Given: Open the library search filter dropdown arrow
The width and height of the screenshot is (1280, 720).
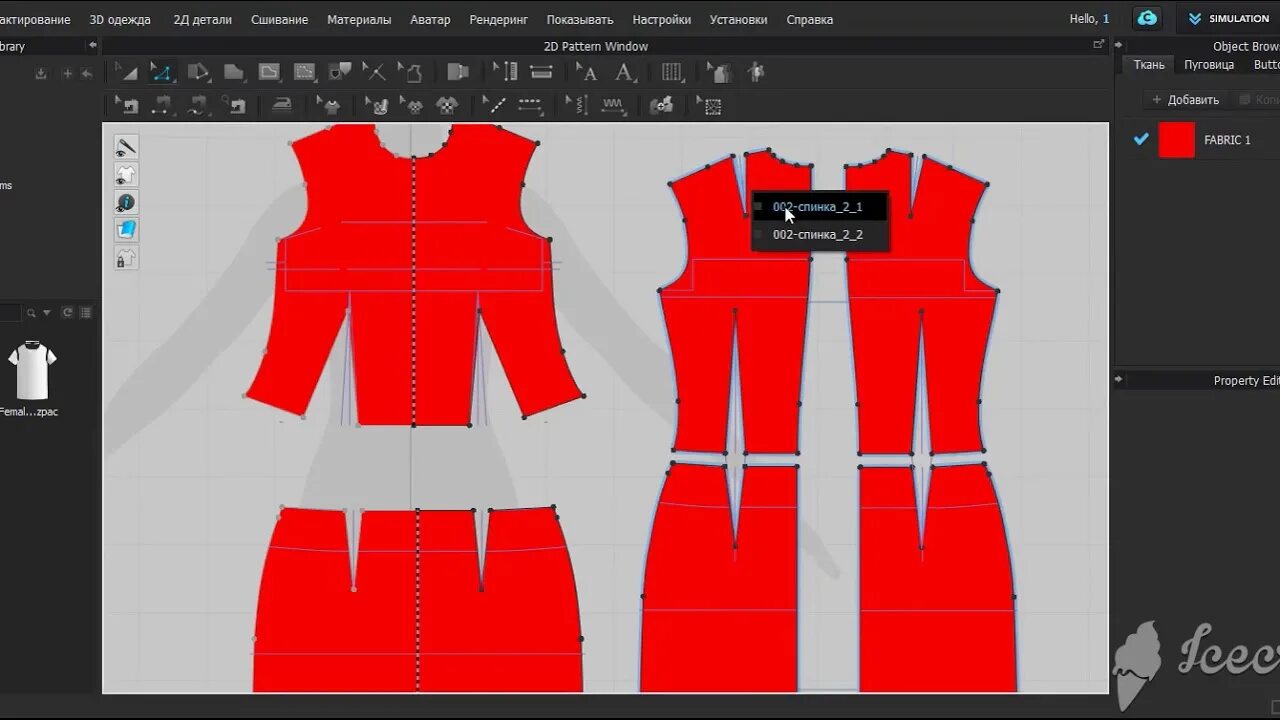Looking at the screenshot, I should click(47, 313).
